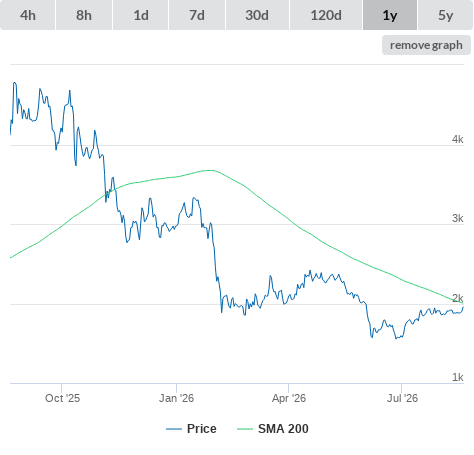Toggle the Price series legend label
474x455 pixels.
pos(202,429)
